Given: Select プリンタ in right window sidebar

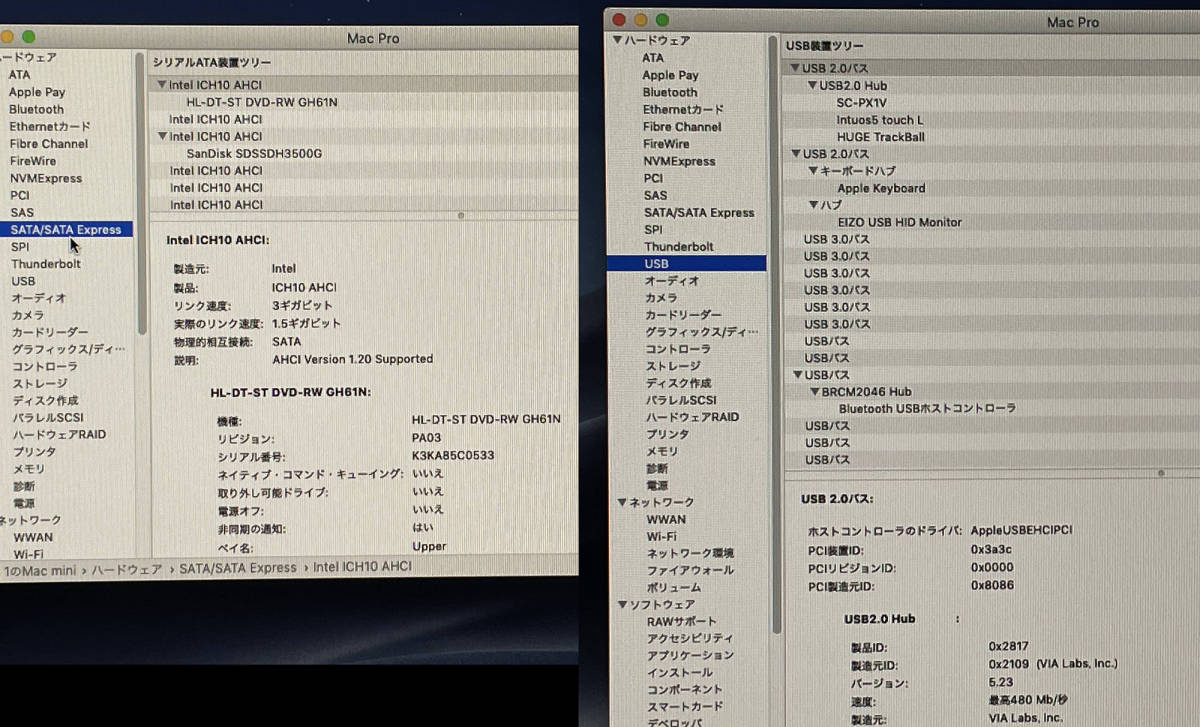Looking at the screenshot, I should click(x=667, y=435).
